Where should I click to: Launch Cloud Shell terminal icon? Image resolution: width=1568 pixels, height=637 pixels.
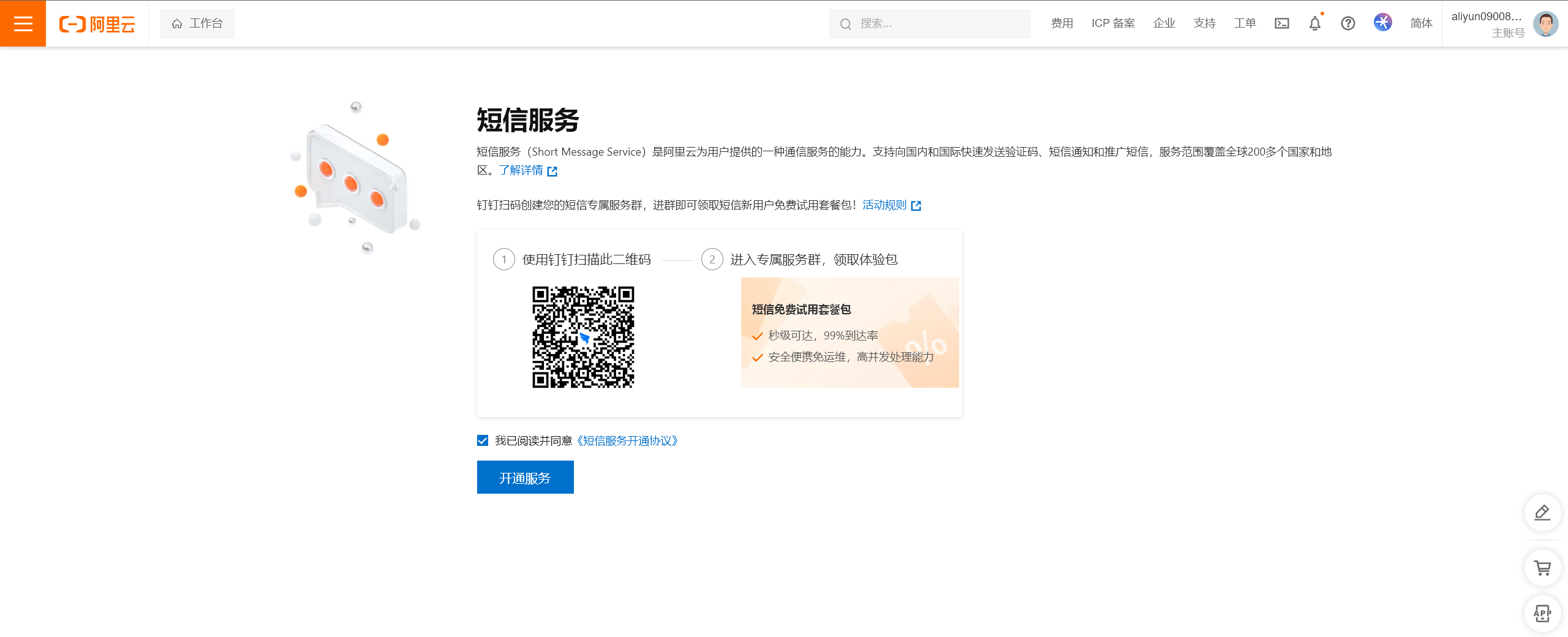coord(1282,23)
